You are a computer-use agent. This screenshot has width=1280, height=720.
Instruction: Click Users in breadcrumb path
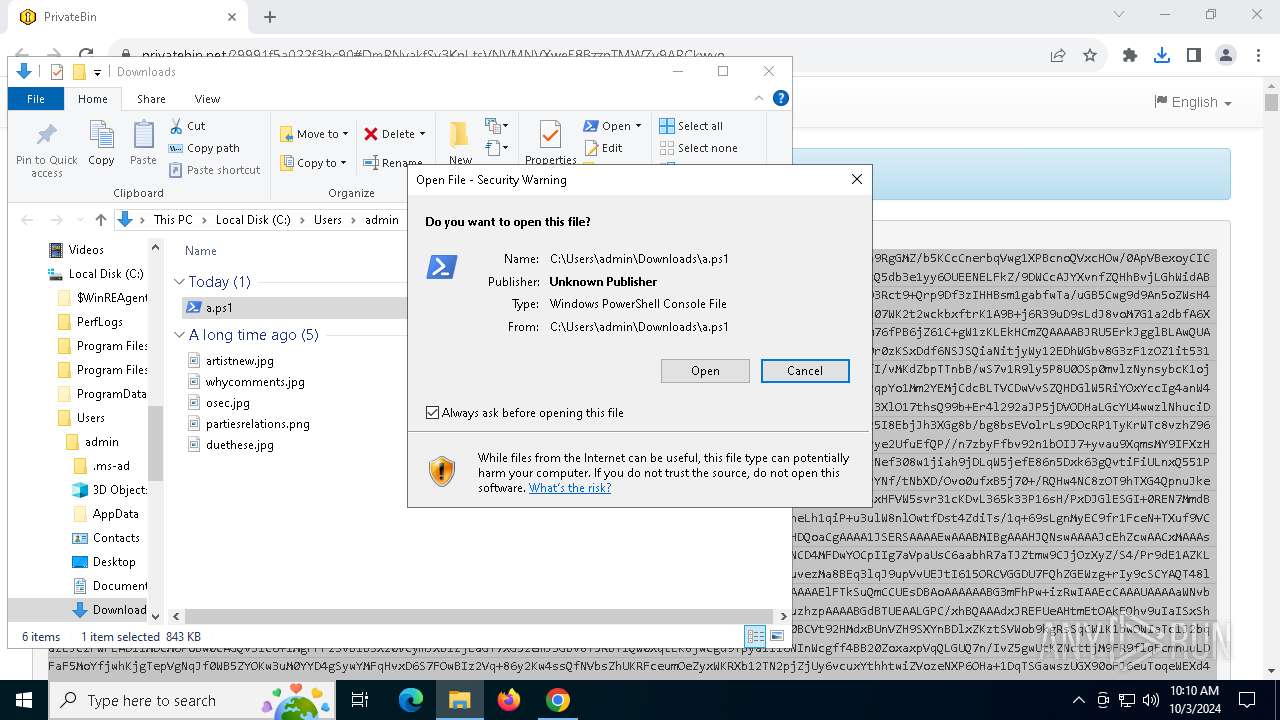328,220
